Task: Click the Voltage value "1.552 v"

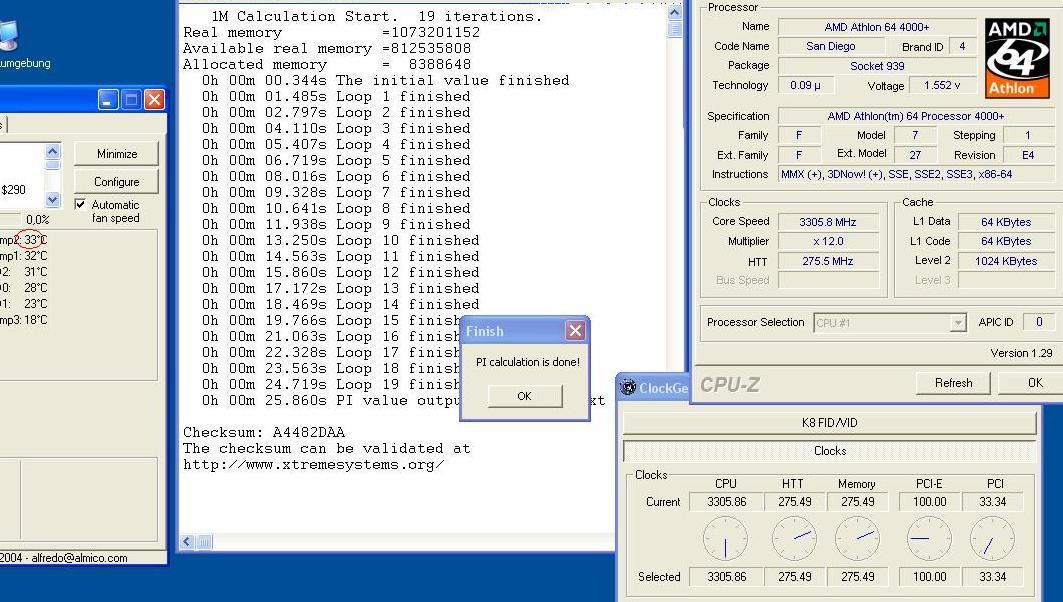Action: (942, 85)
